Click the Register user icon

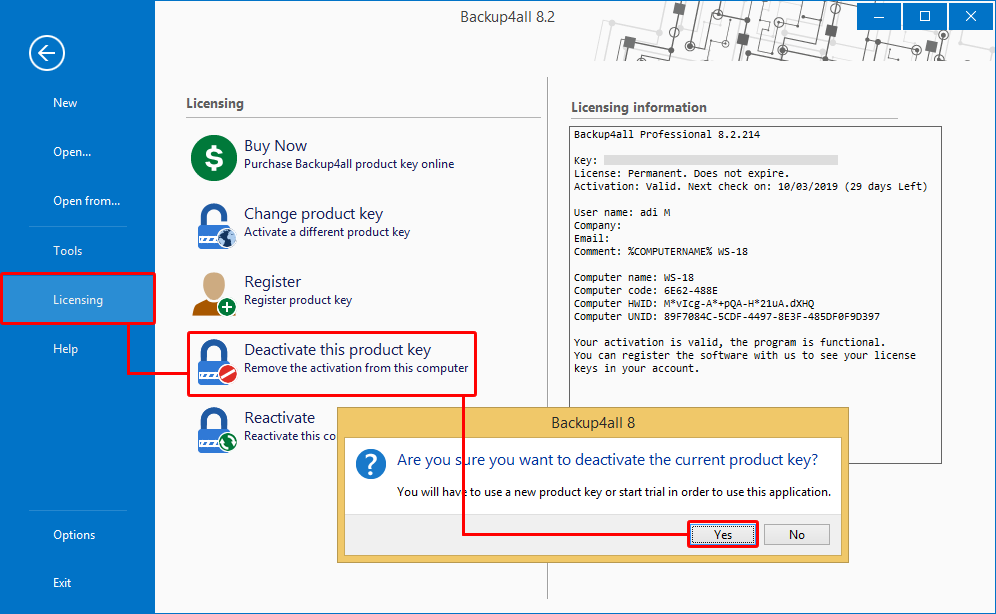(213, 293)
